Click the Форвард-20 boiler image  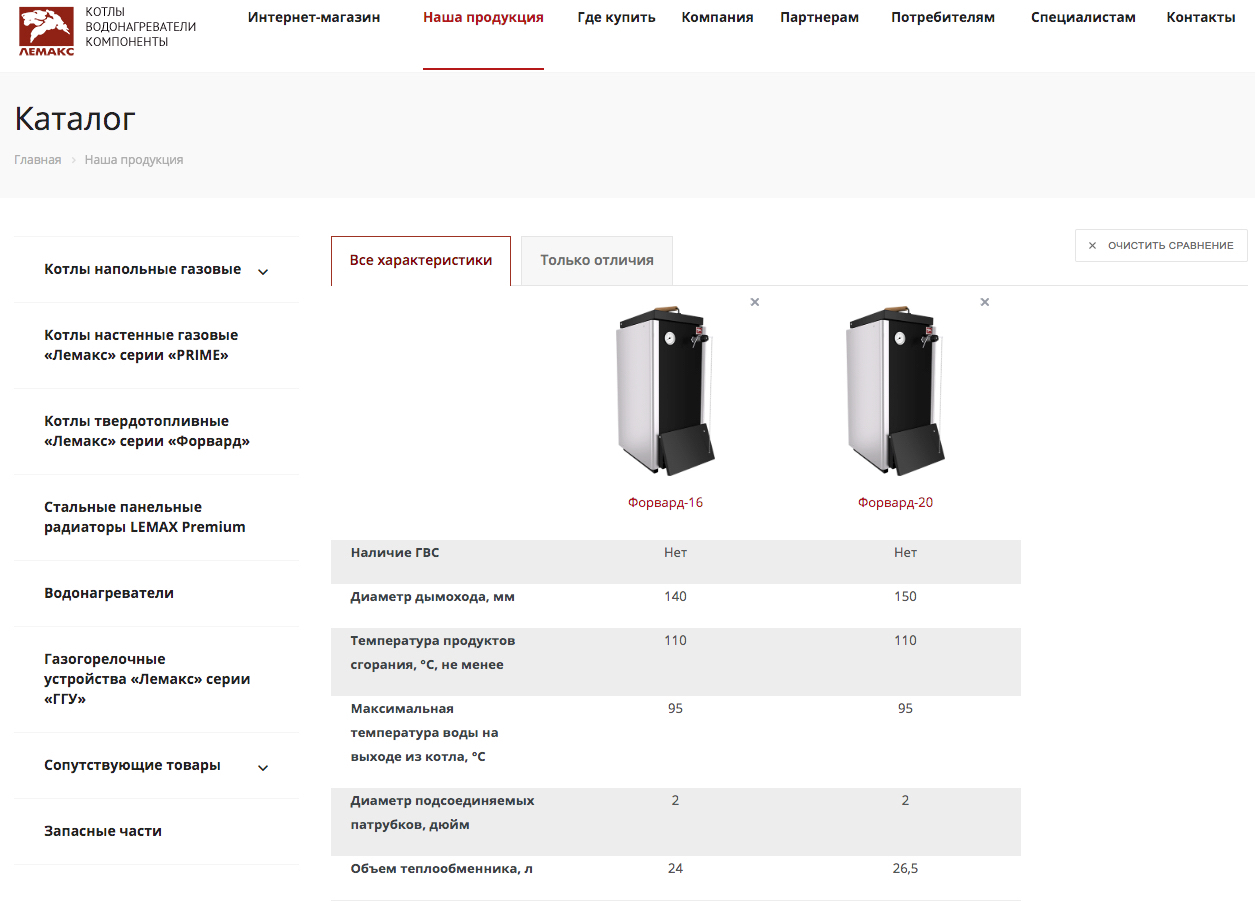coord(897,392)
